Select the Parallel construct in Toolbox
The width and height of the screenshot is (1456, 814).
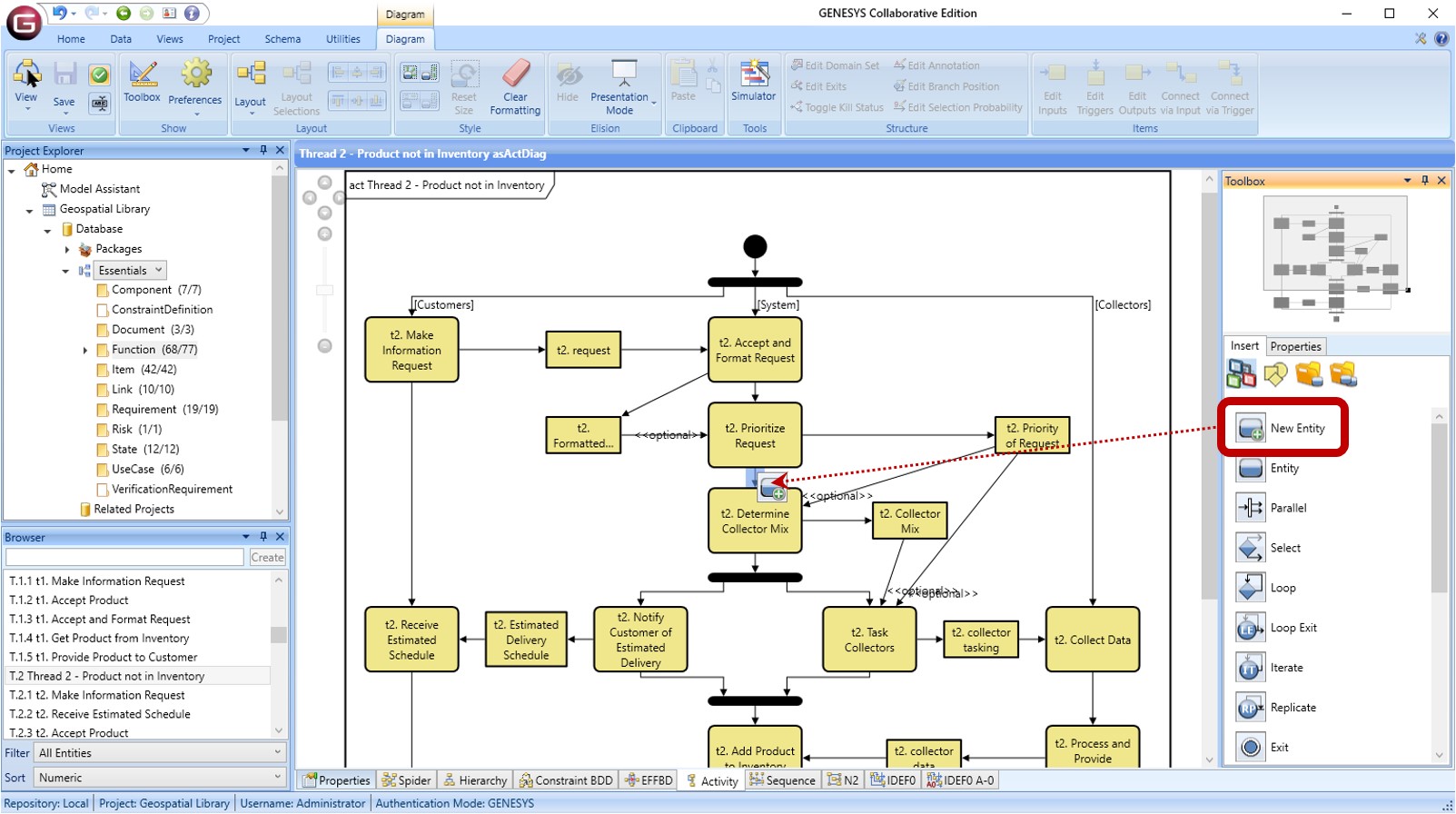point(1251,508)
